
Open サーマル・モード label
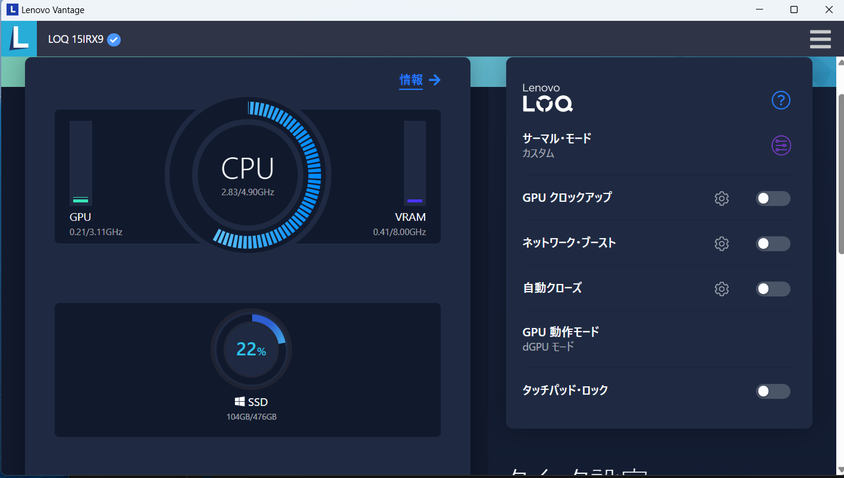point(557,138)
